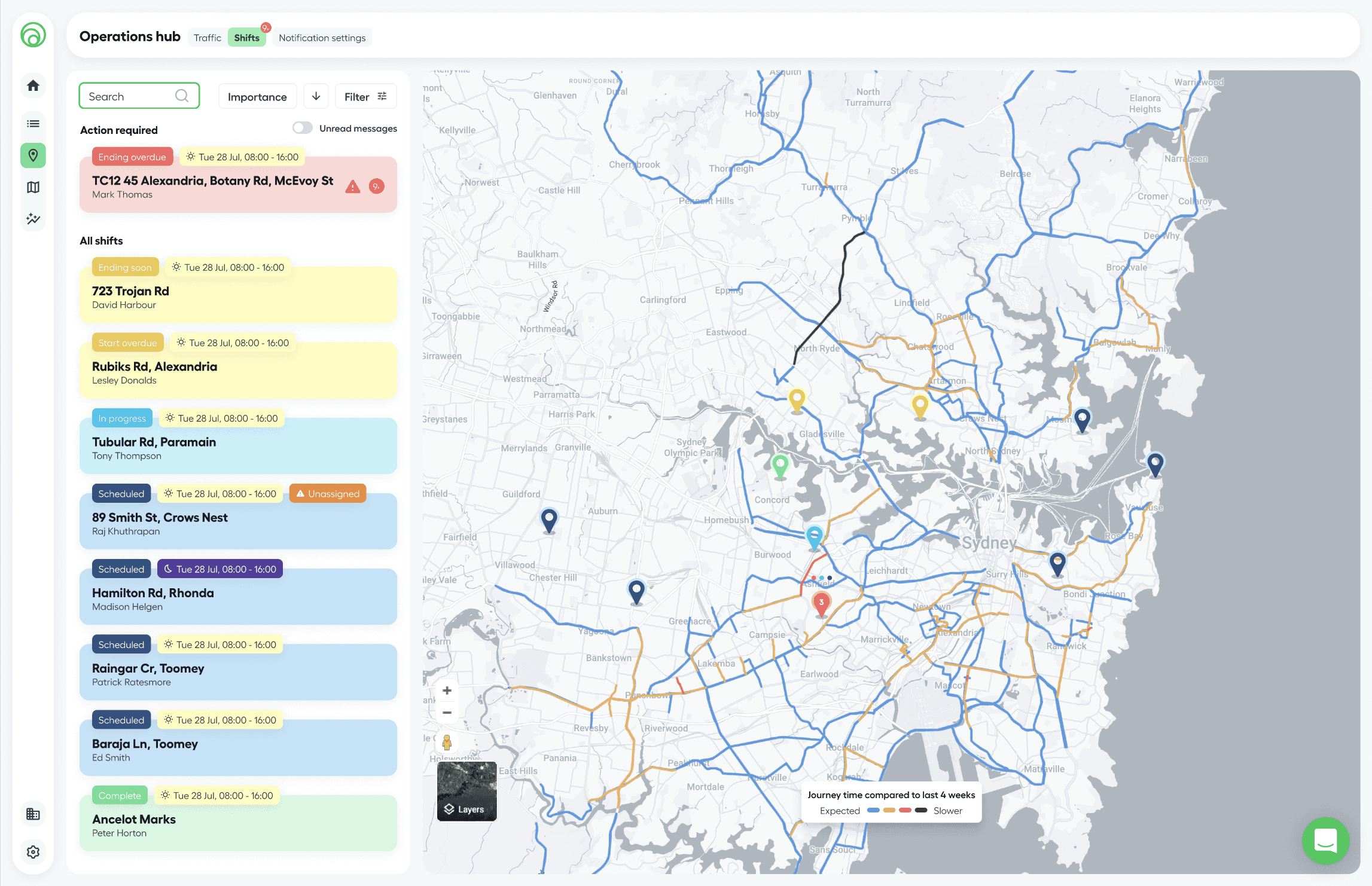Open the chat support bubble
This screenshot has height=886, width=1372.
1325,841
